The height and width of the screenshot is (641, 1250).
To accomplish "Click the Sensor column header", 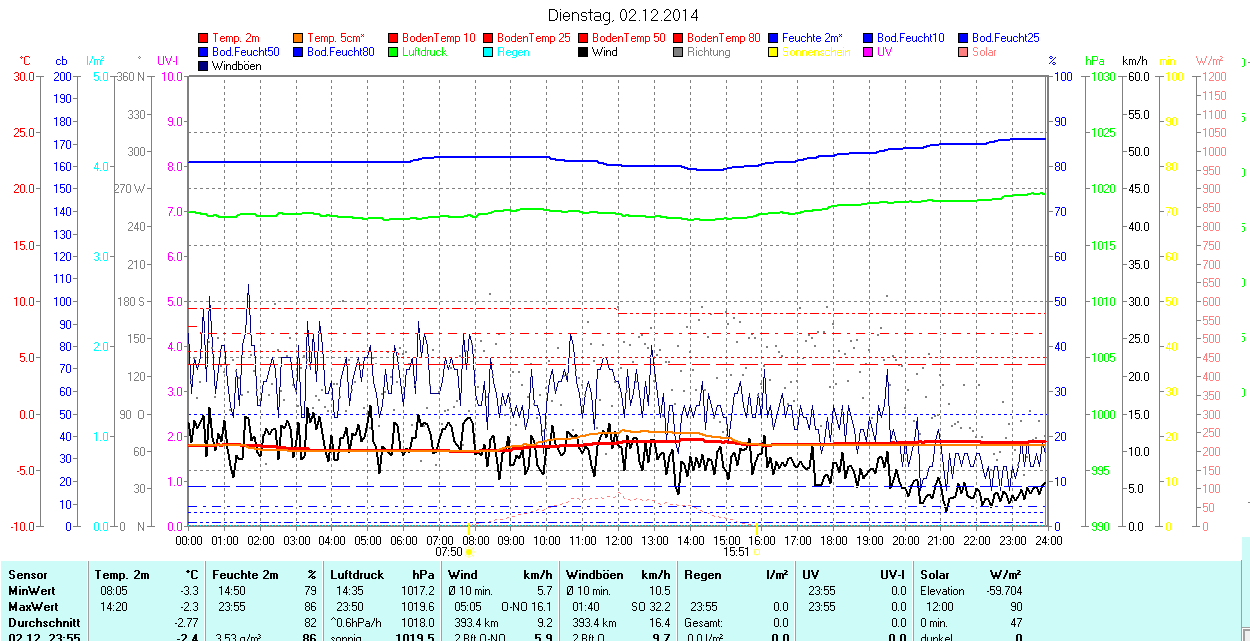I will (x=28, y=575).
